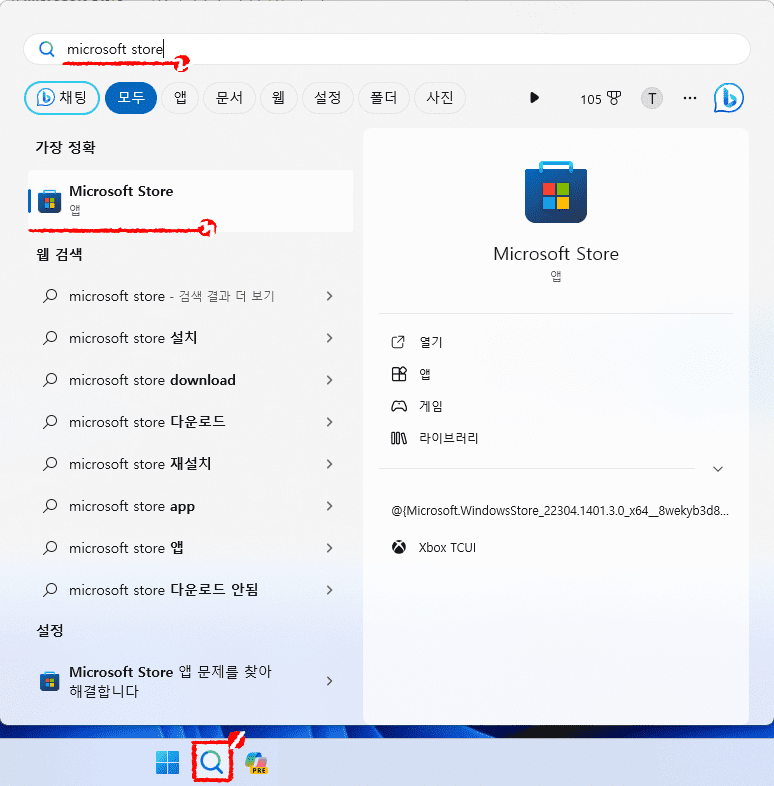This screenshot has width=774, height=786.
Task: Expand chevron for 'microsoft store 재설치'
Action: click(329, 464)
